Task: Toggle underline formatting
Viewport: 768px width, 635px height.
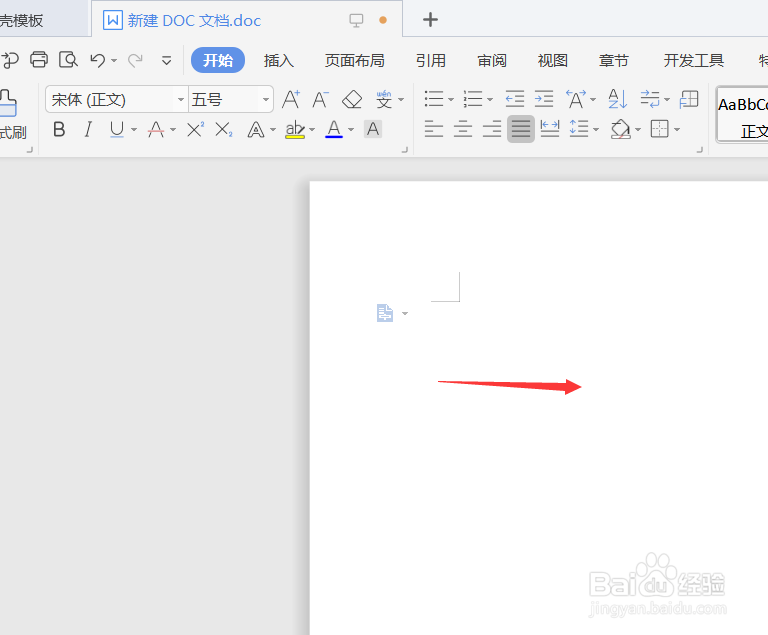Action: pyautogui.click(x=117, y=129)
